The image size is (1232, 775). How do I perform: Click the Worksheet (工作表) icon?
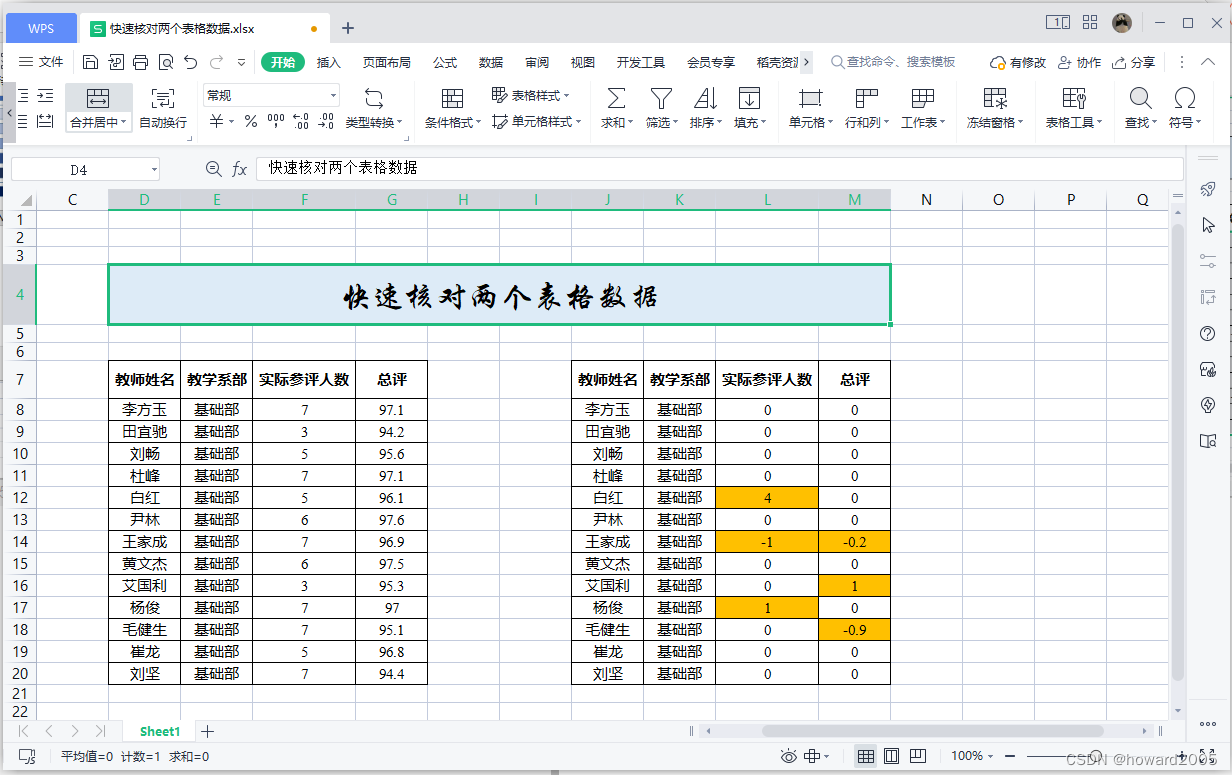[x=922, y=98]
